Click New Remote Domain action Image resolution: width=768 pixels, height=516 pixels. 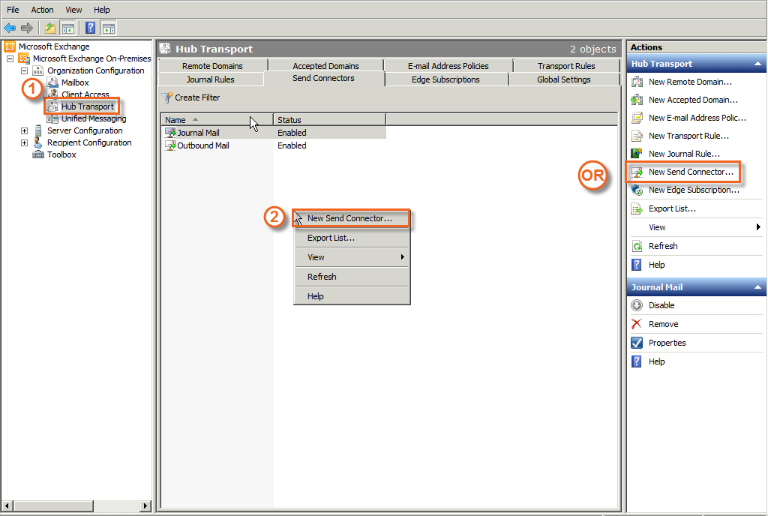(690, 82)
